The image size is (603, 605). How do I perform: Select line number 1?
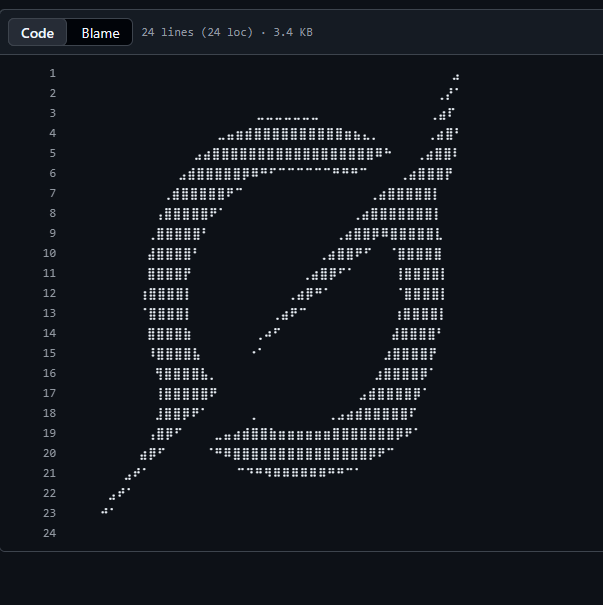(x=53, y=73)
